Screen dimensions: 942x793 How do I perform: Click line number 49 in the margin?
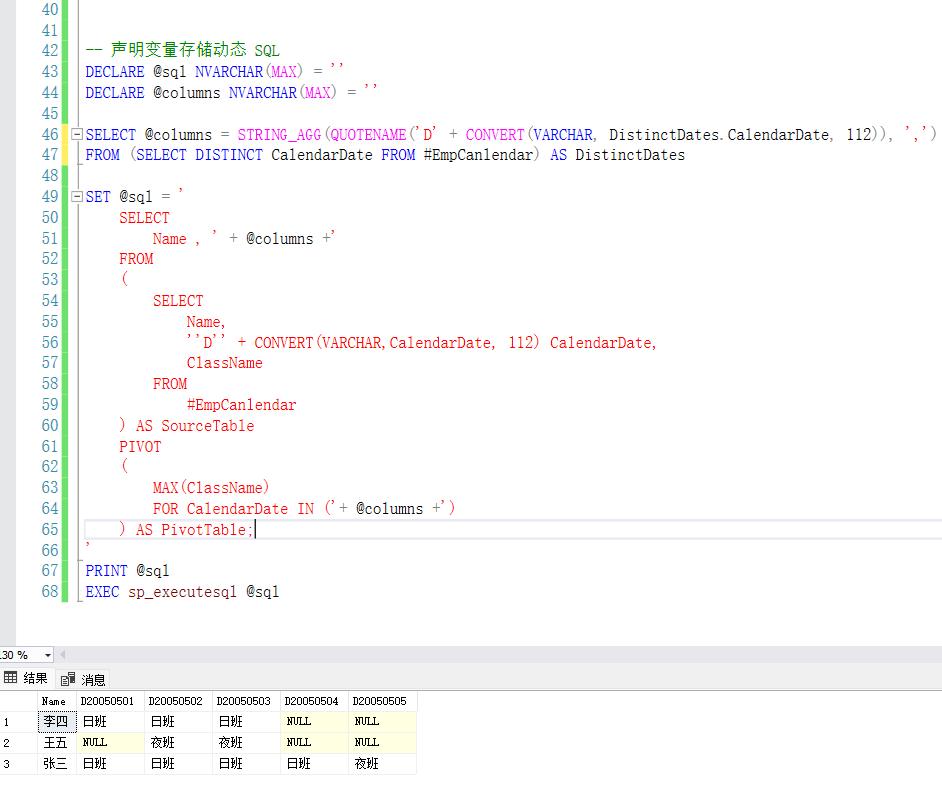coord(50,196)
